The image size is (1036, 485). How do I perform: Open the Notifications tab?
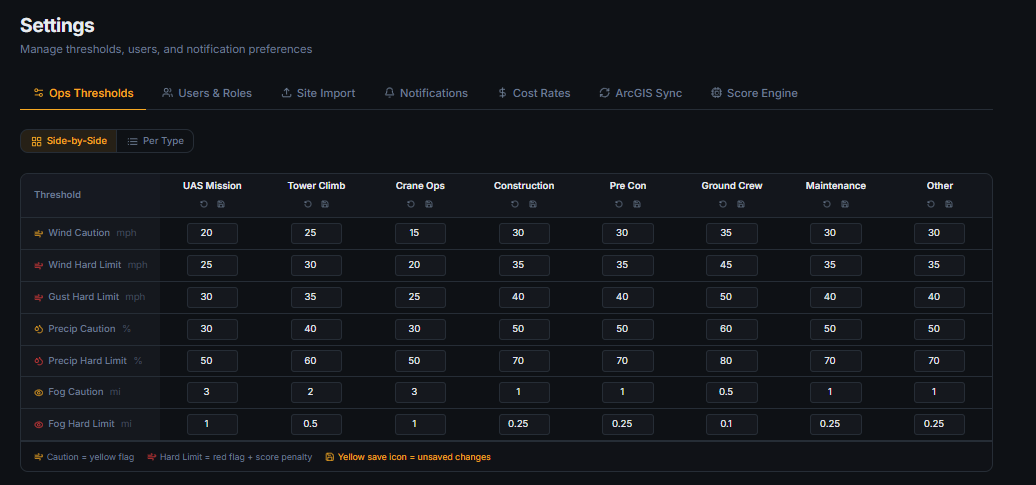[426, 93]
